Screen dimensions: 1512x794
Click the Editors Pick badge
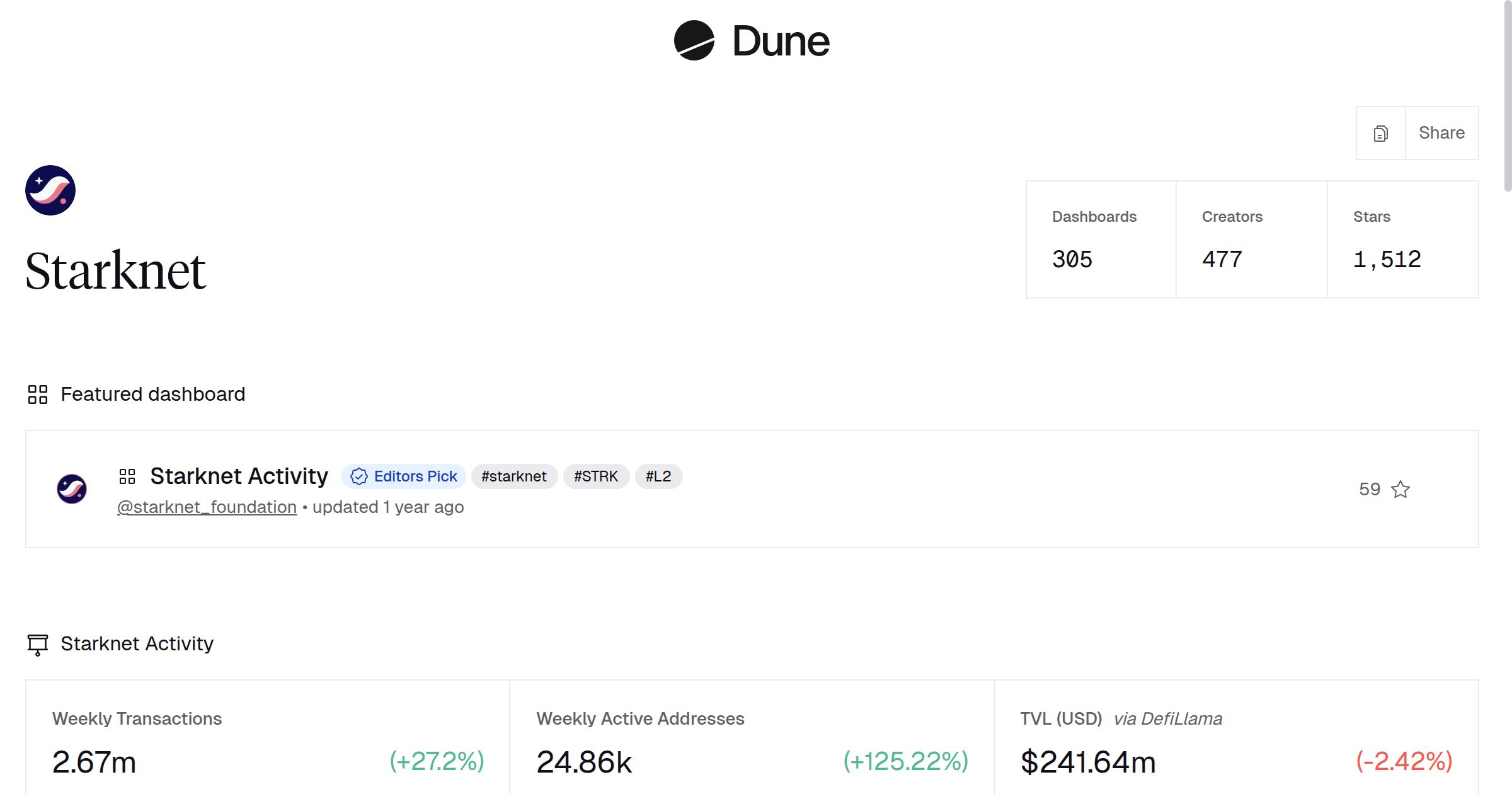coord(404,476)
